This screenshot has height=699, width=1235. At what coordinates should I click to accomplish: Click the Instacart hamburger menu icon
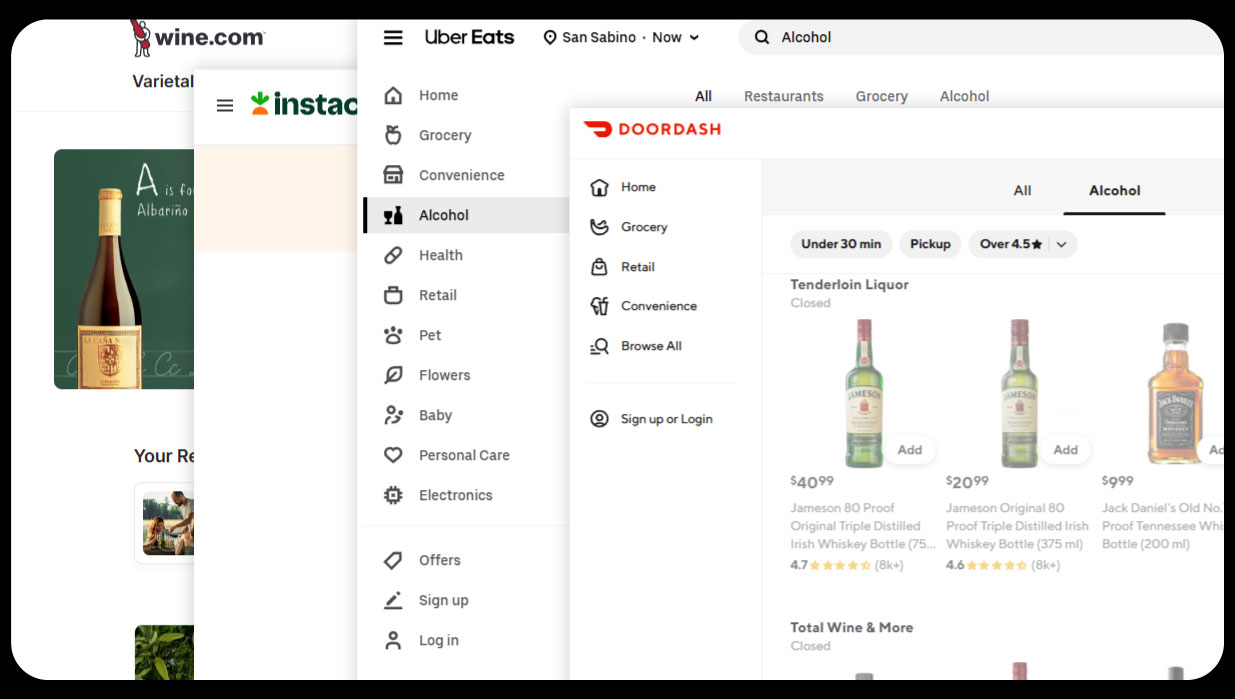pyautogui.click(x=225, y=105)
